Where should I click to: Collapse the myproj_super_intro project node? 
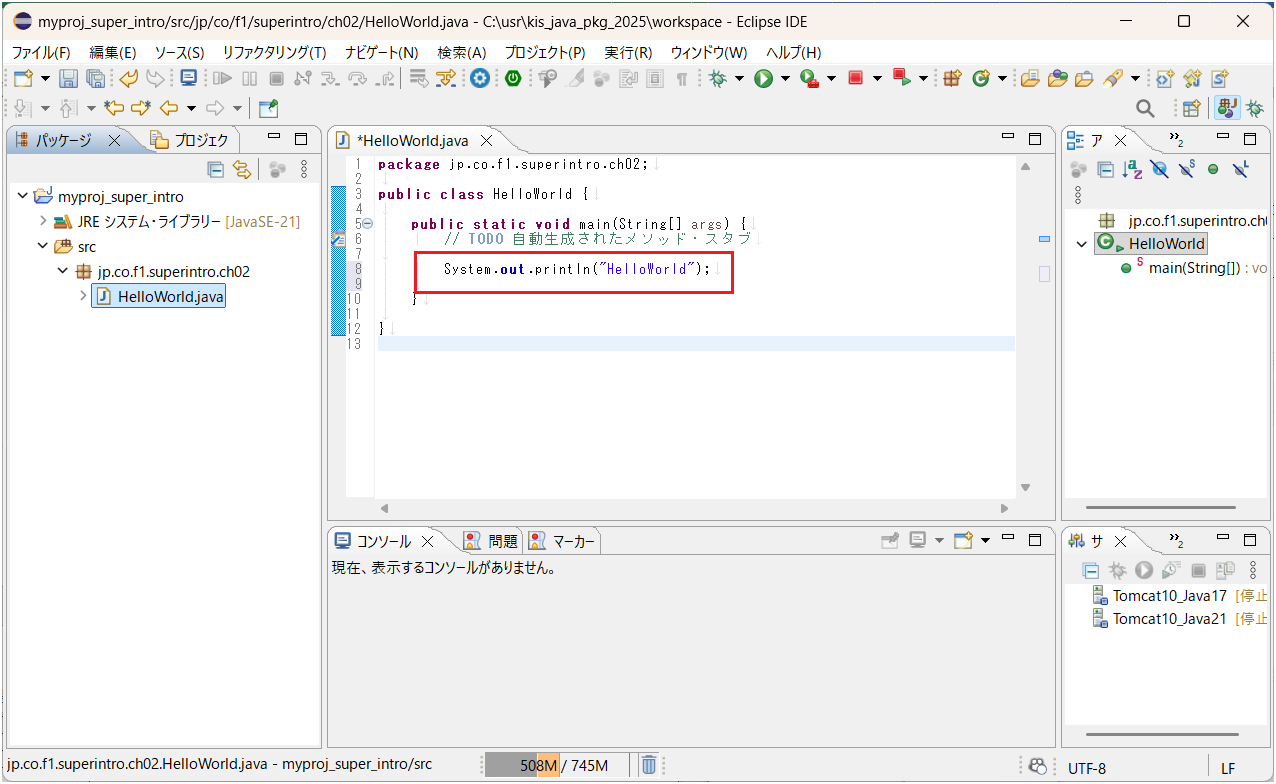click(x=23, y=196)
